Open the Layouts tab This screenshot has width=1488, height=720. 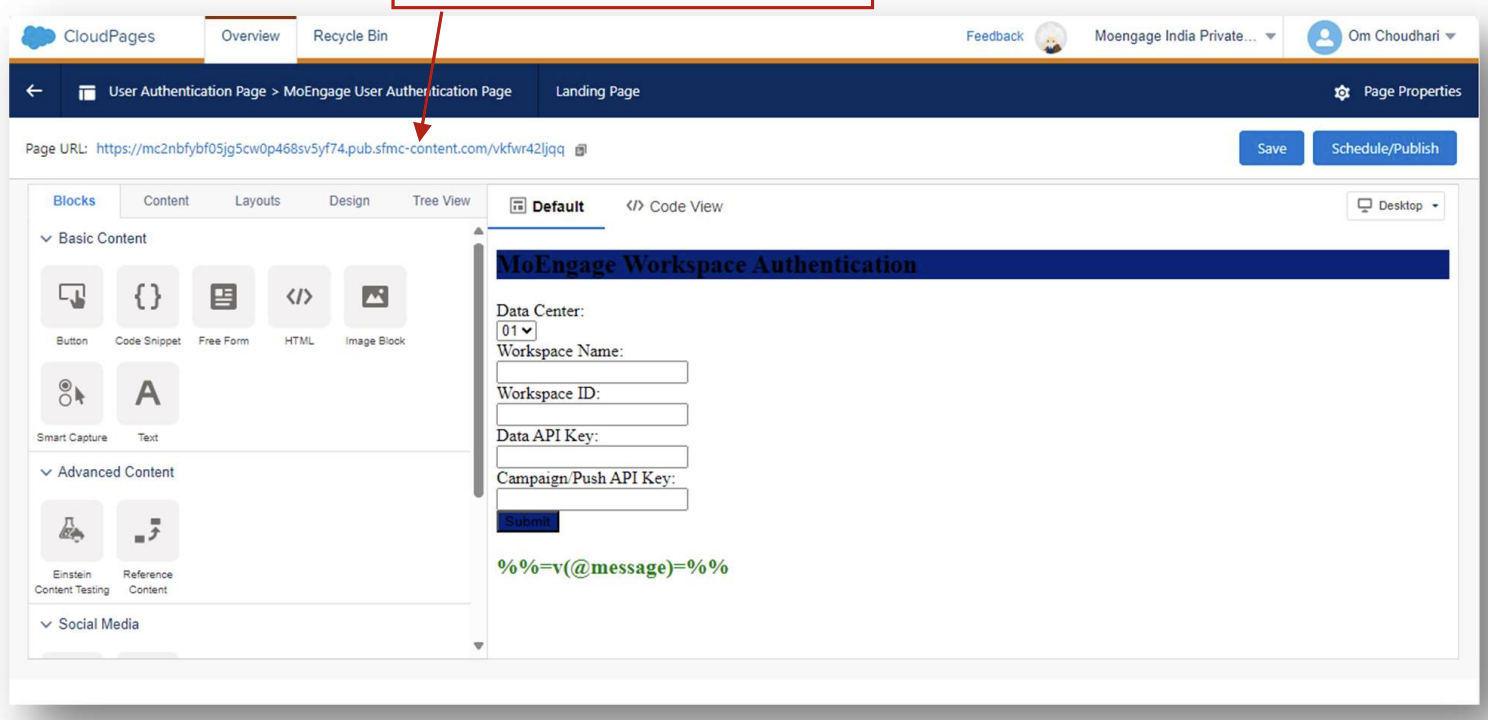[257, 201]
